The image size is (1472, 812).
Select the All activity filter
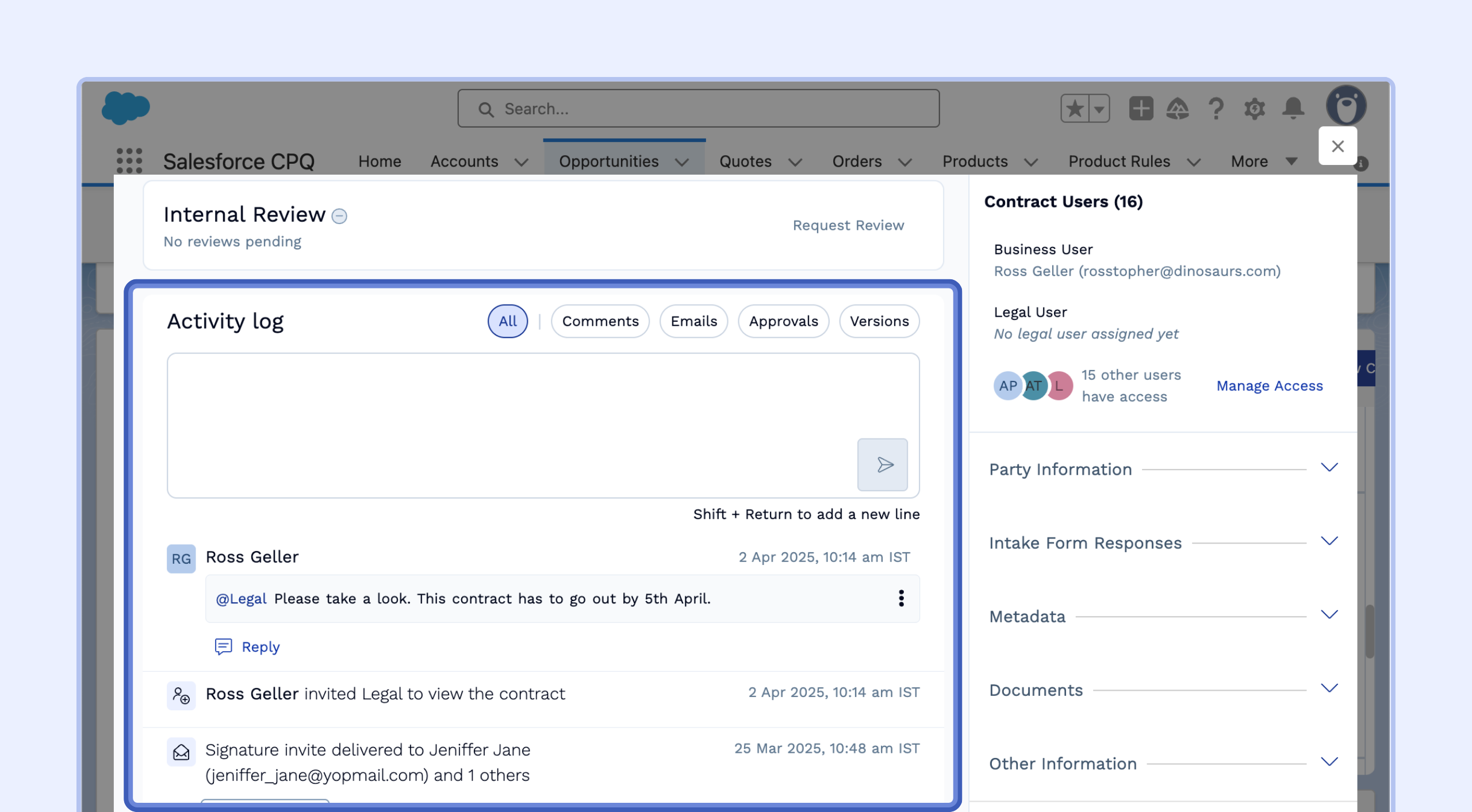(507, 321)
